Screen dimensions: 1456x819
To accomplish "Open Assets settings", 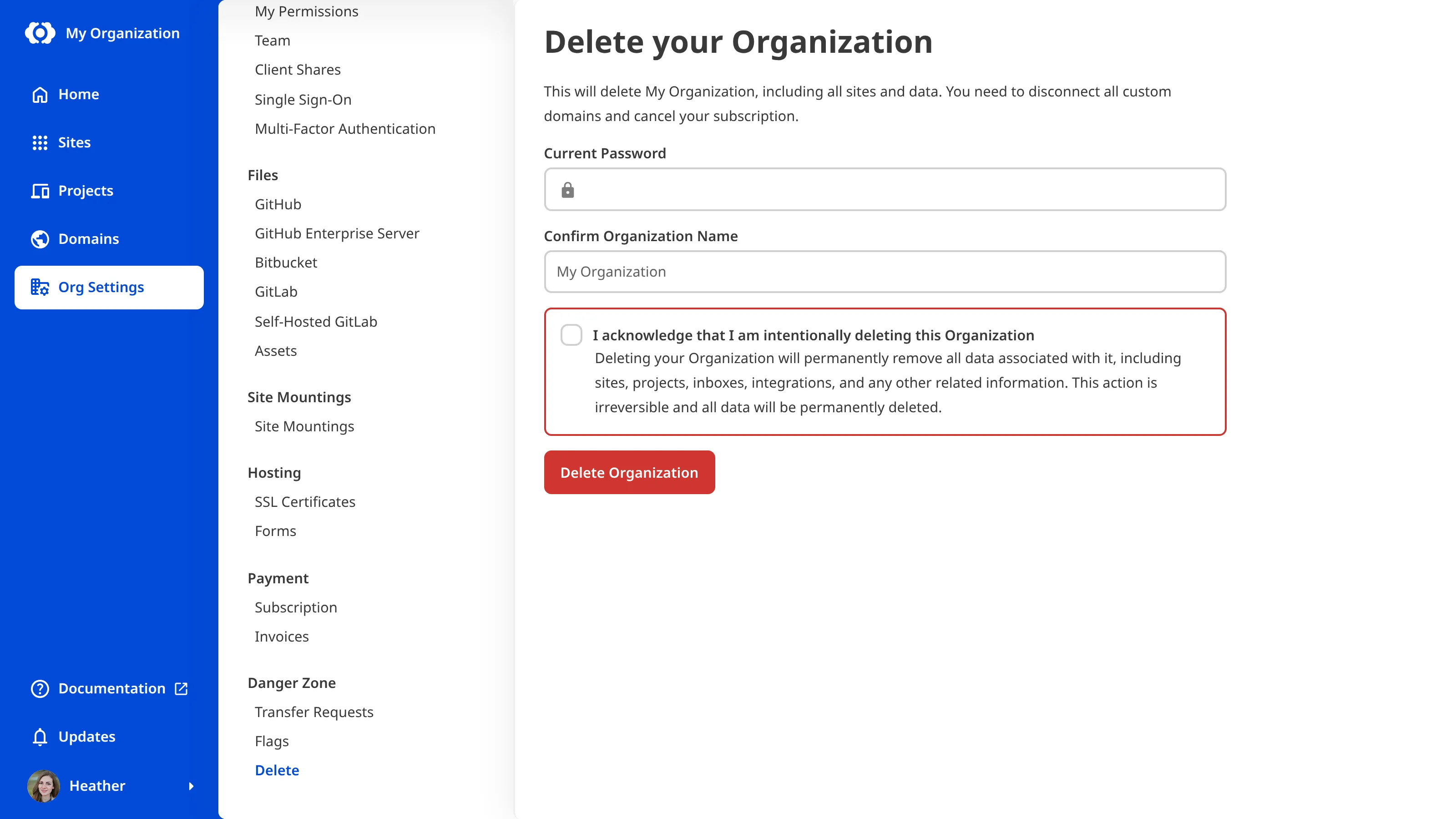I will [x=276, y=351].
